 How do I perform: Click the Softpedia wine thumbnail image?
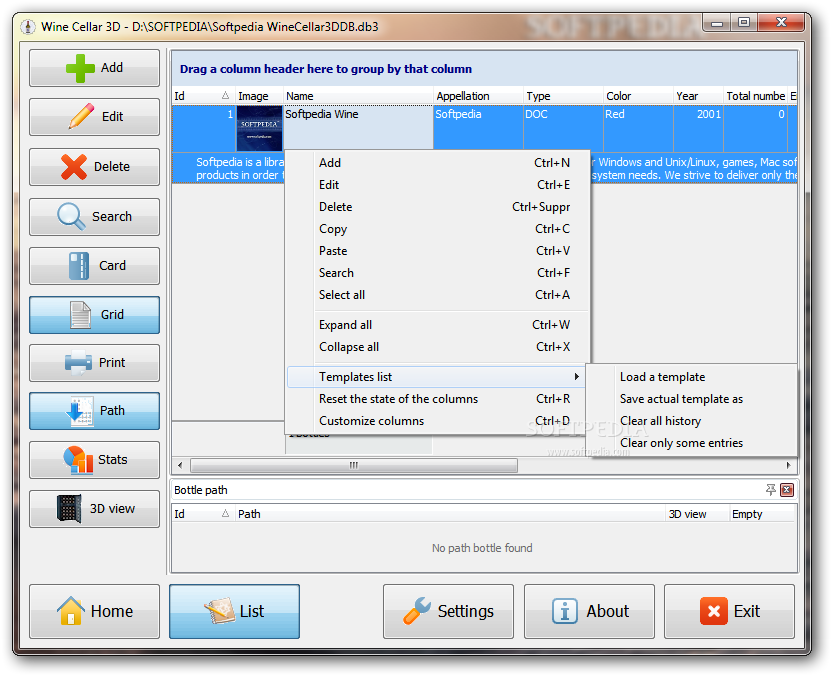click(259, 128)
